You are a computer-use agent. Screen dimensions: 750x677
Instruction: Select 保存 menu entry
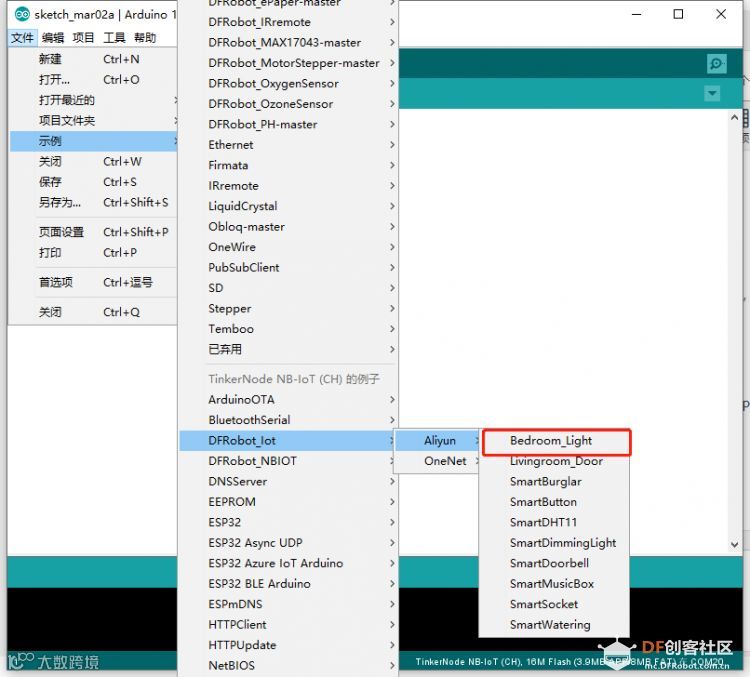click(x=93, y=182)
